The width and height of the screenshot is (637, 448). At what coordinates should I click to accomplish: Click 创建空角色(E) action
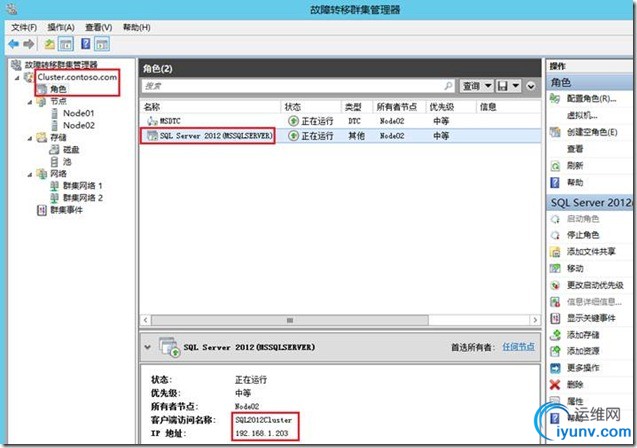click(592, 132)
